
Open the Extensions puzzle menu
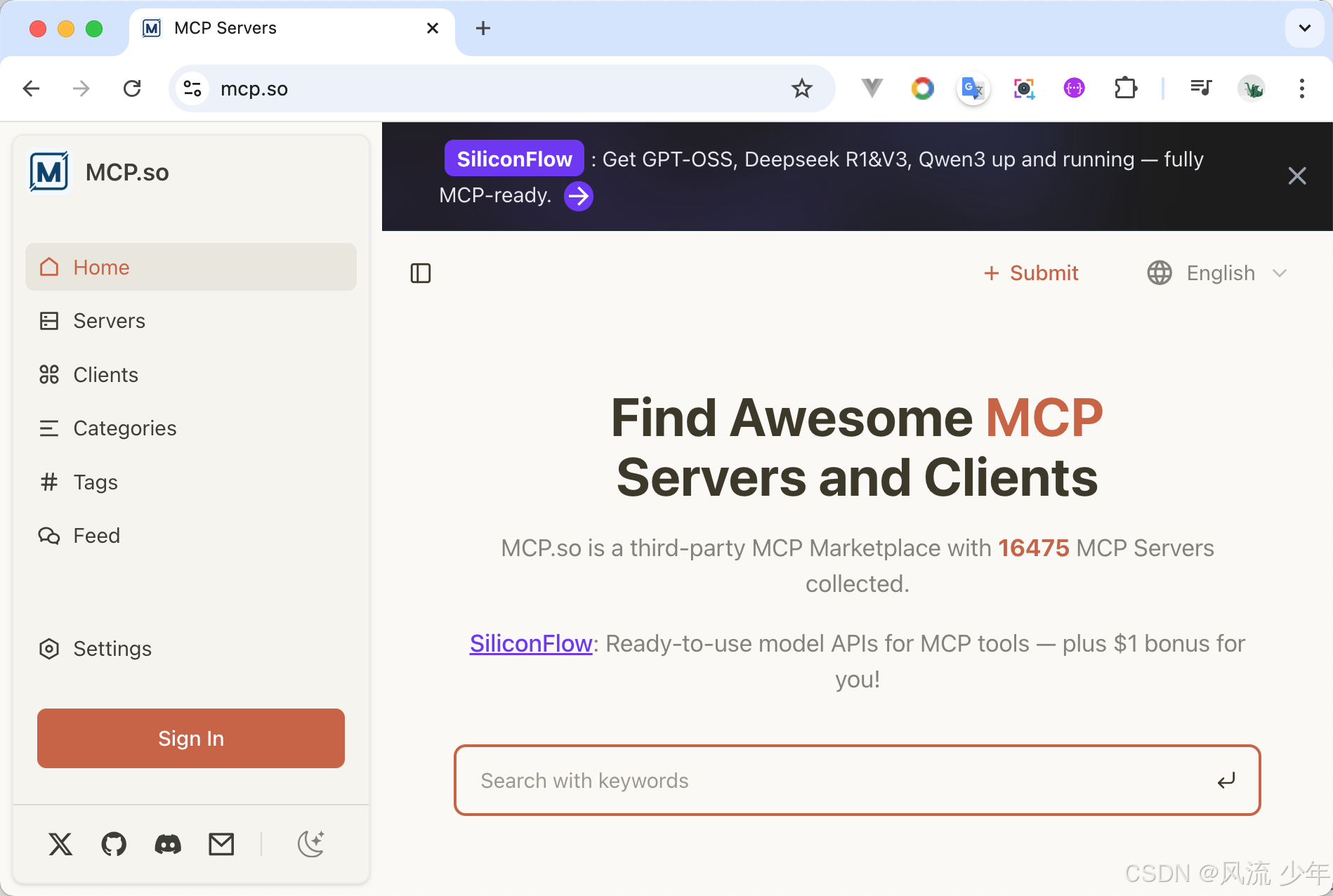[x=1125, y=88]
